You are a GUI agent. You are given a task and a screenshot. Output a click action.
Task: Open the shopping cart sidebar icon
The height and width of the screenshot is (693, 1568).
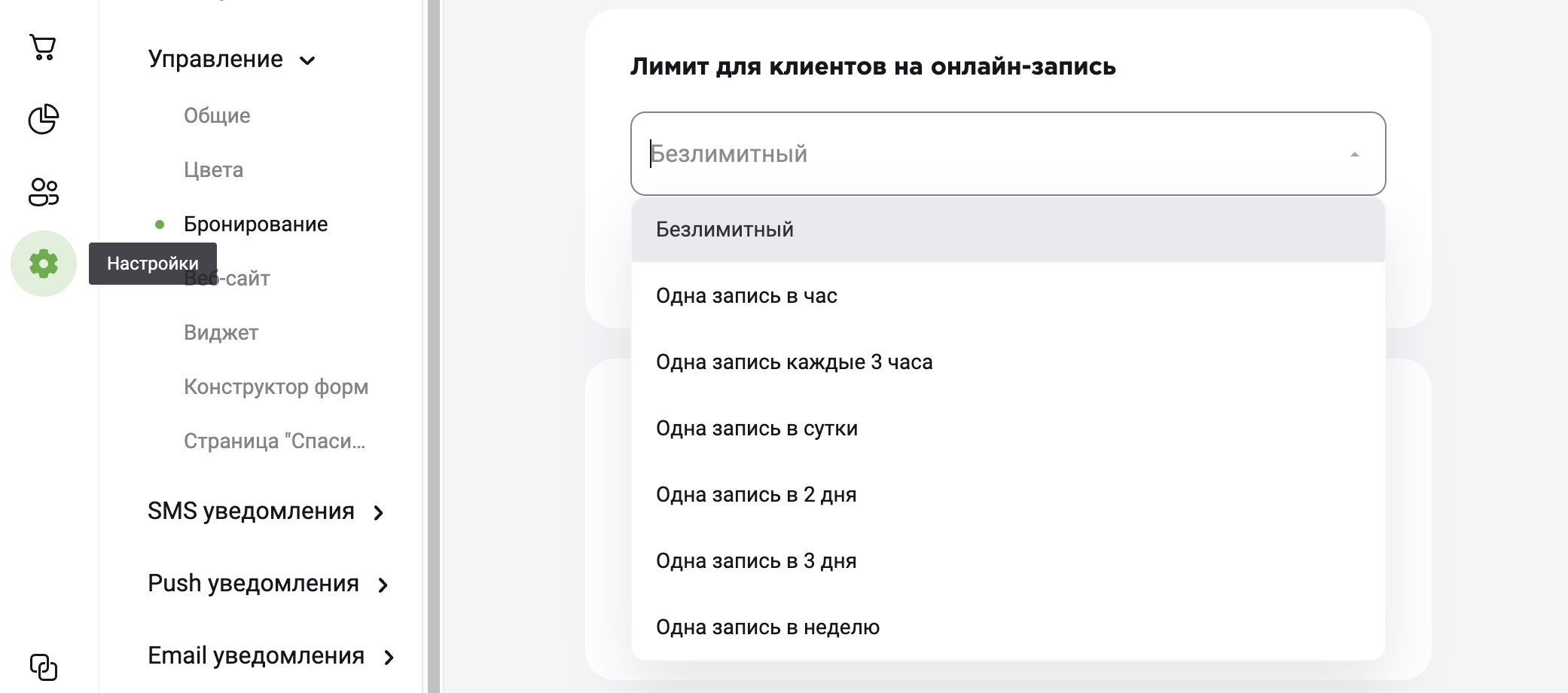pos(43,47)
